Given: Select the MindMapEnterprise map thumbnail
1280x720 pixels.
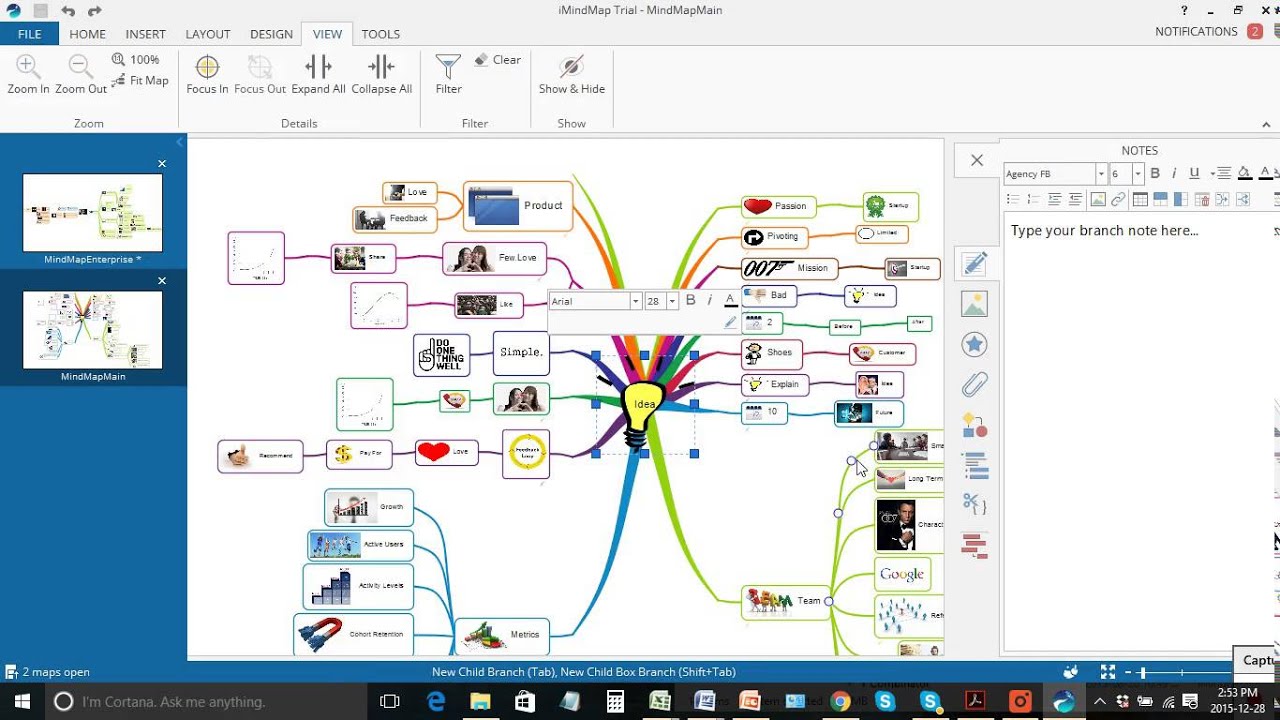Looking at the screenshot, I should point(92,212).
